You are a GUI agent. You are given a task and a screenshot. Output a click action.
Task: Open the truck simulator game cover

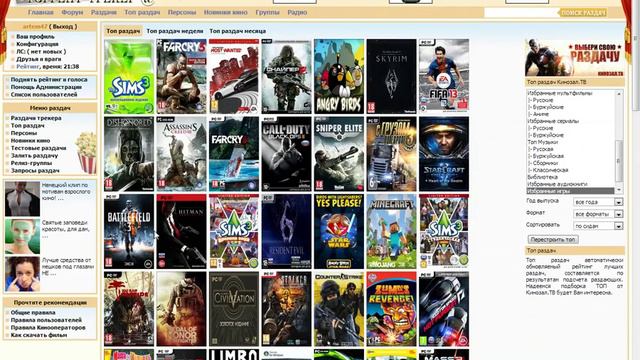(391, 154)
